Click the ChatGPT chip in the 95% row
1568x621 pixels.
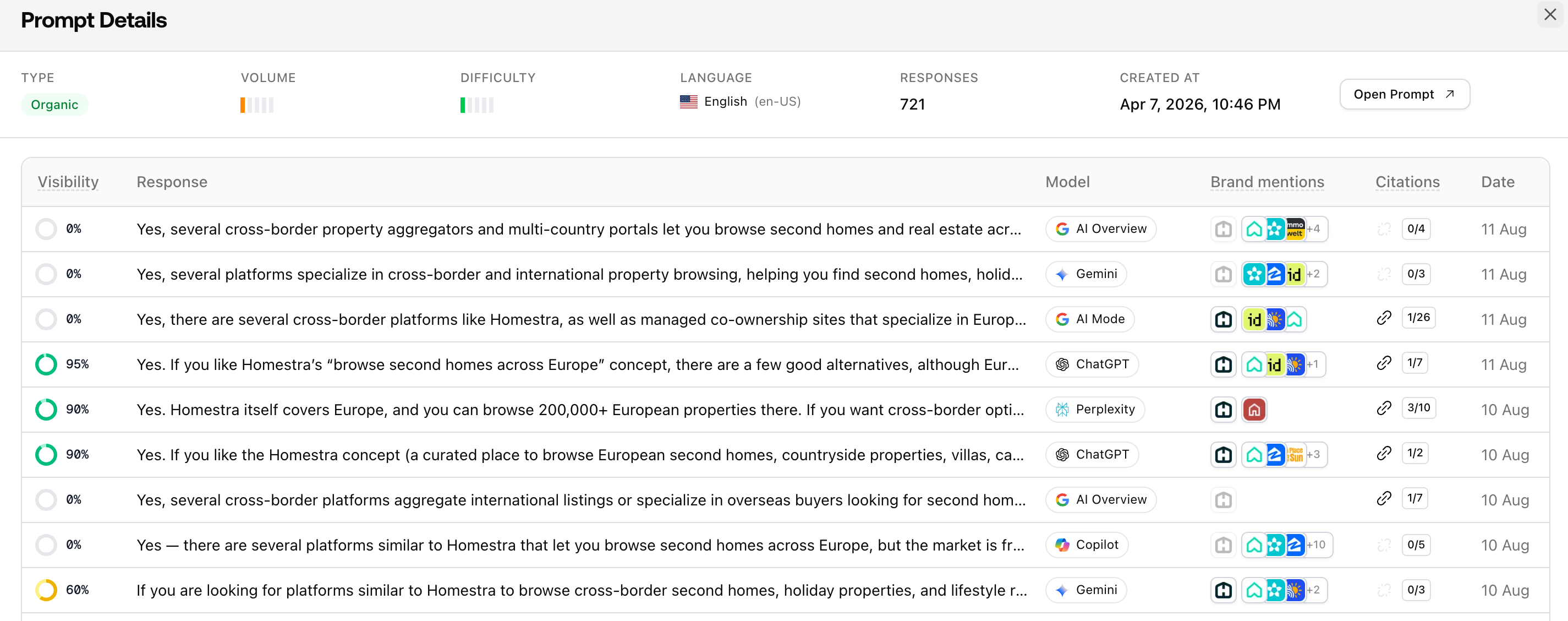pyautogui.click(x=1092, y=364)
